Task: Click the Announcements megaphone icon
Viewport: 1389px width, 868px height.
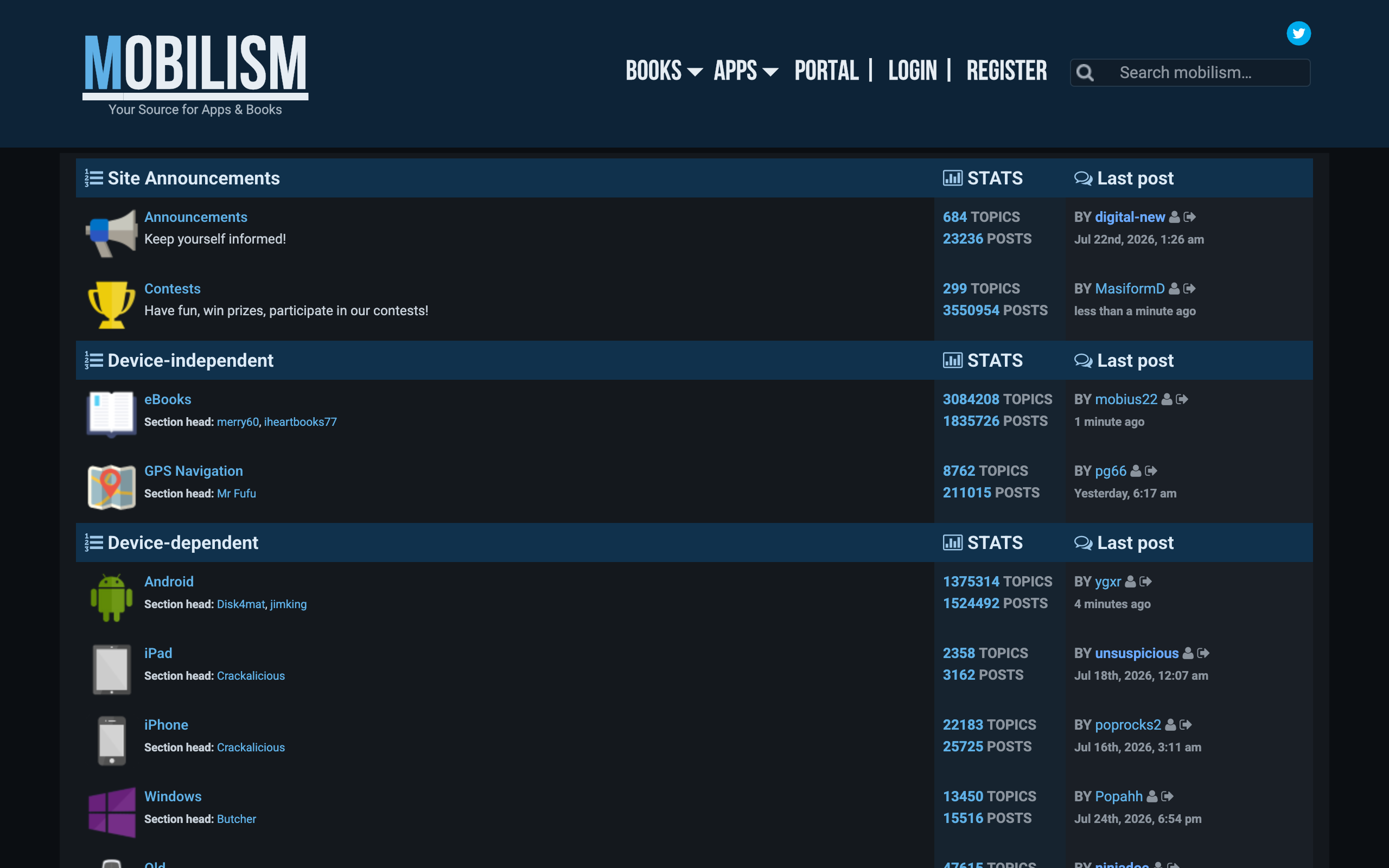Action: point(111,233)
